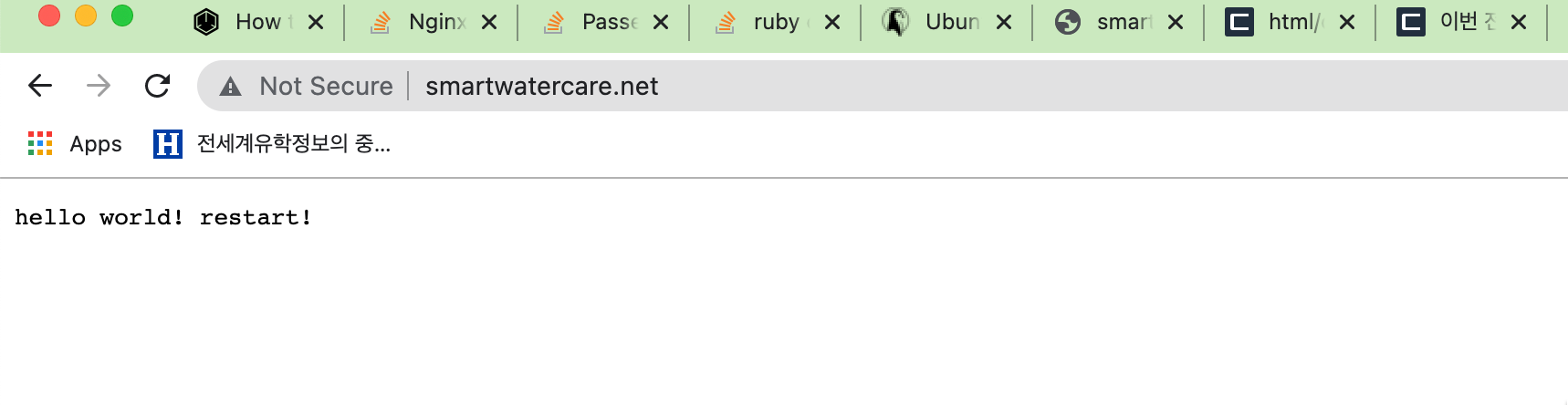
Task: Close the html tab
Action: tap(1347, 22)
